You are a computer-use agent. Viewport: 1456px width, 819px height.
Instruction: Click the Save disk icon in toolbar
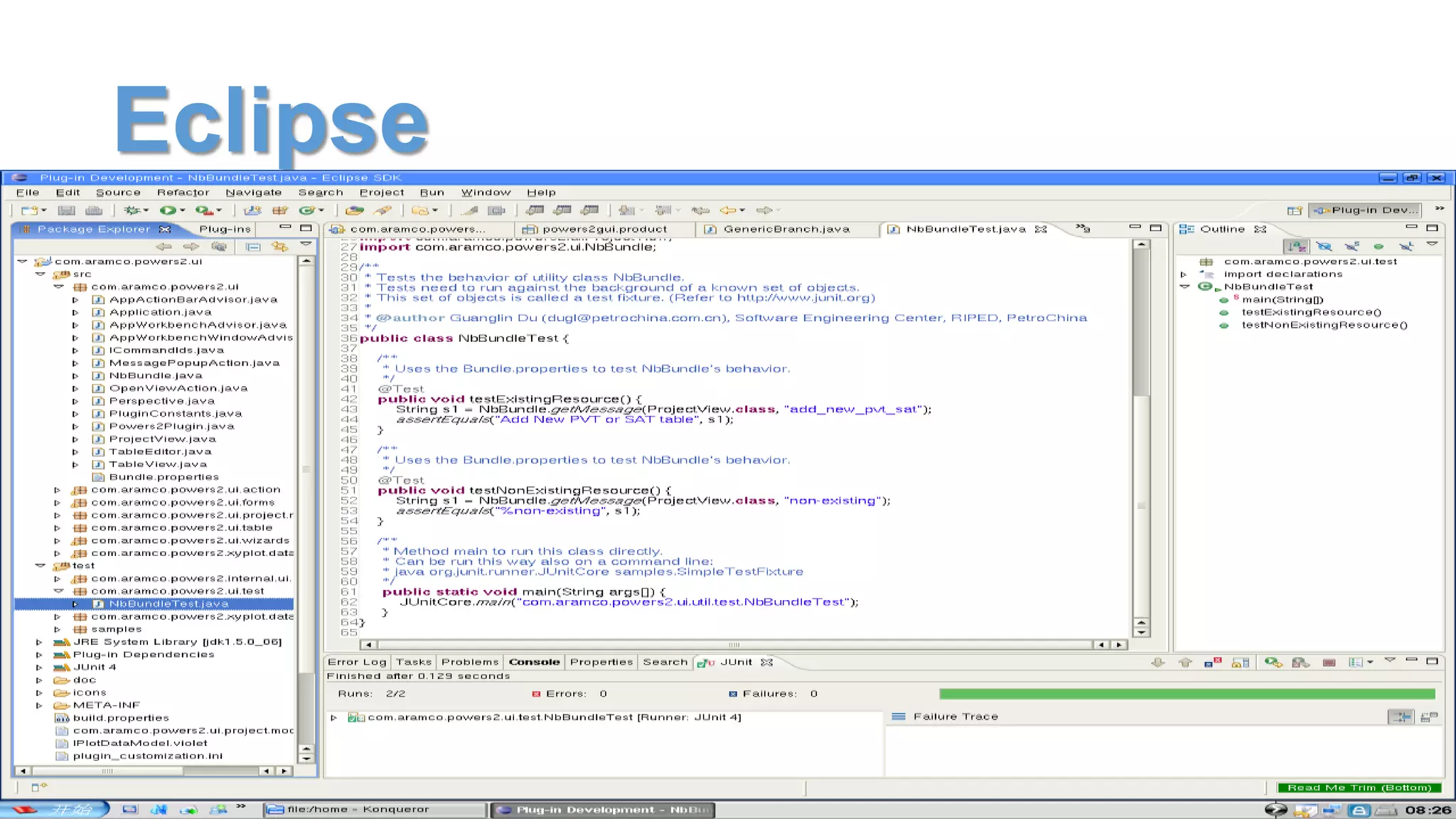pos(66,210)
